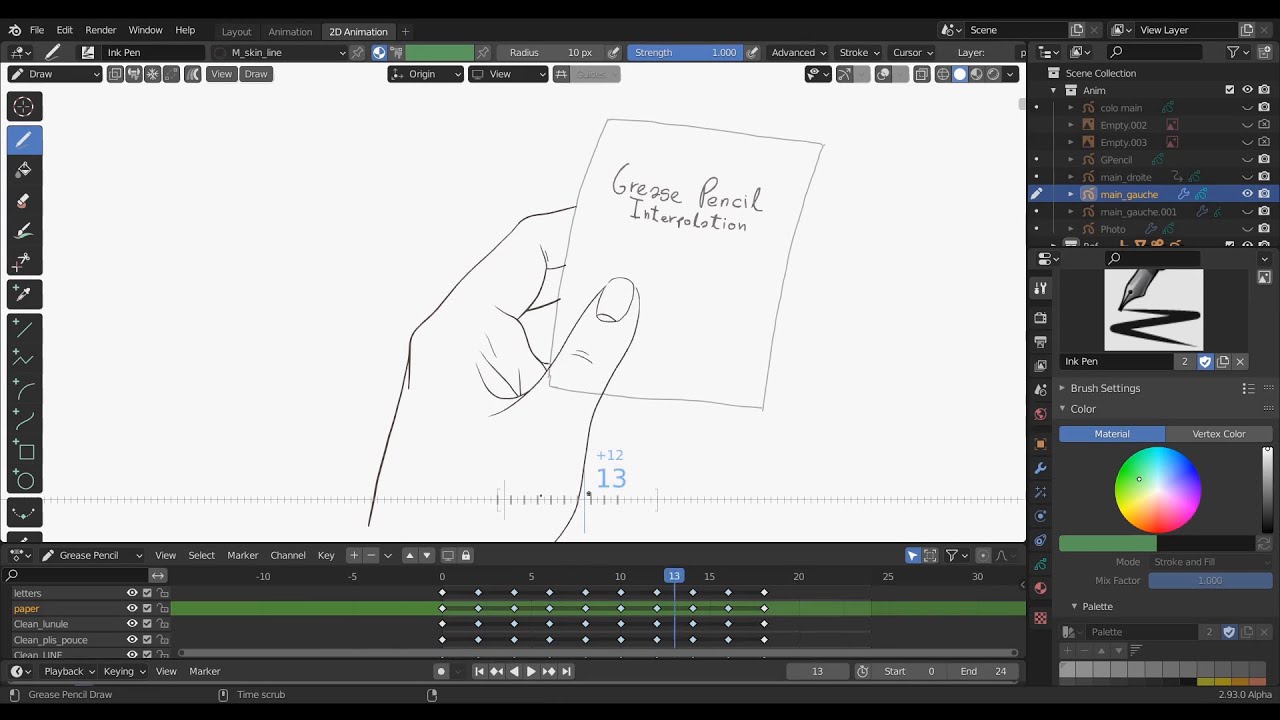This screenshot has width=1280, height=720.
Task: Open the dopesheet Channel menu
Action: click(x=288, y=556)
